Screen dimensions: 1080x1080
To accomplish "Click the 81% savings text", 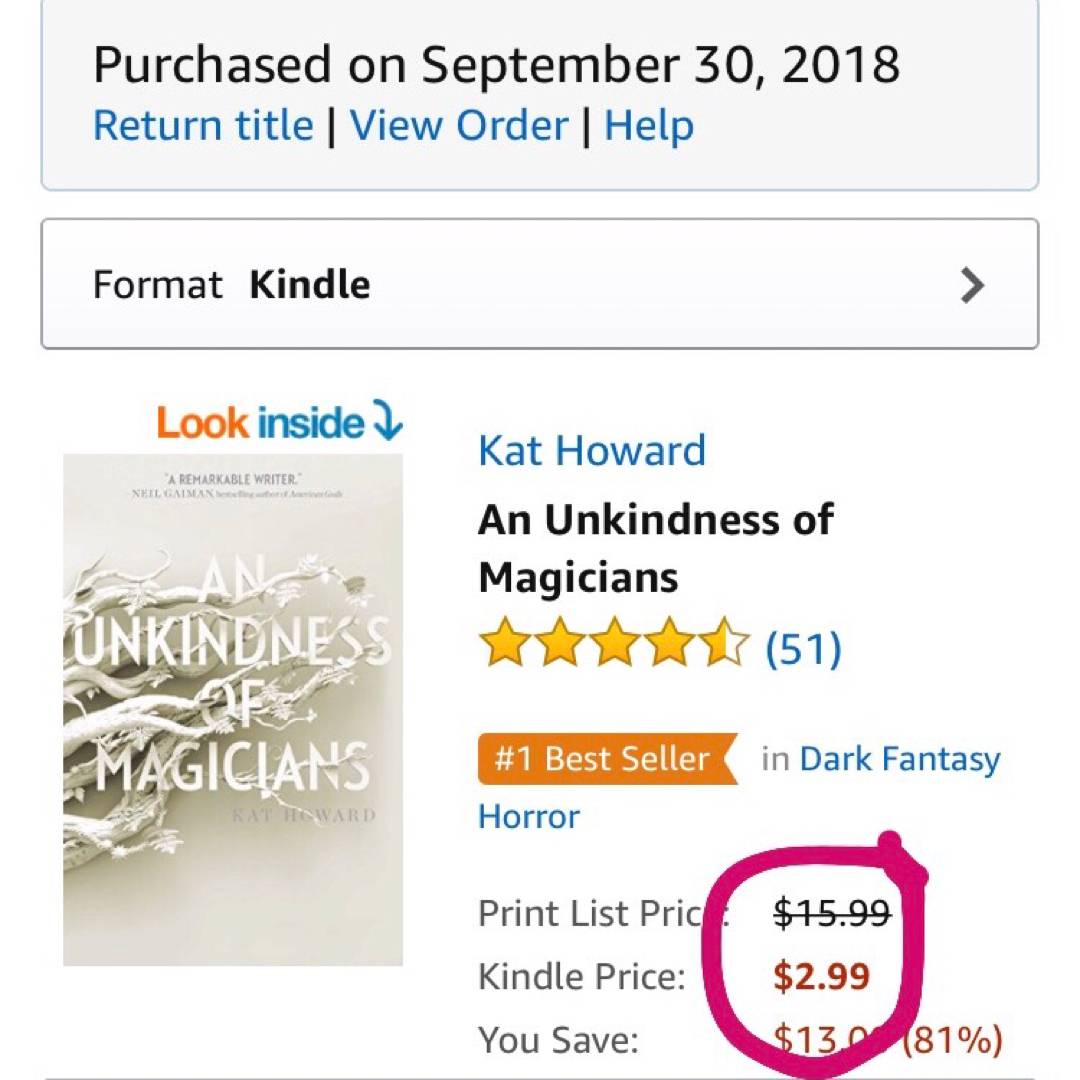I will click(952, 1040).
